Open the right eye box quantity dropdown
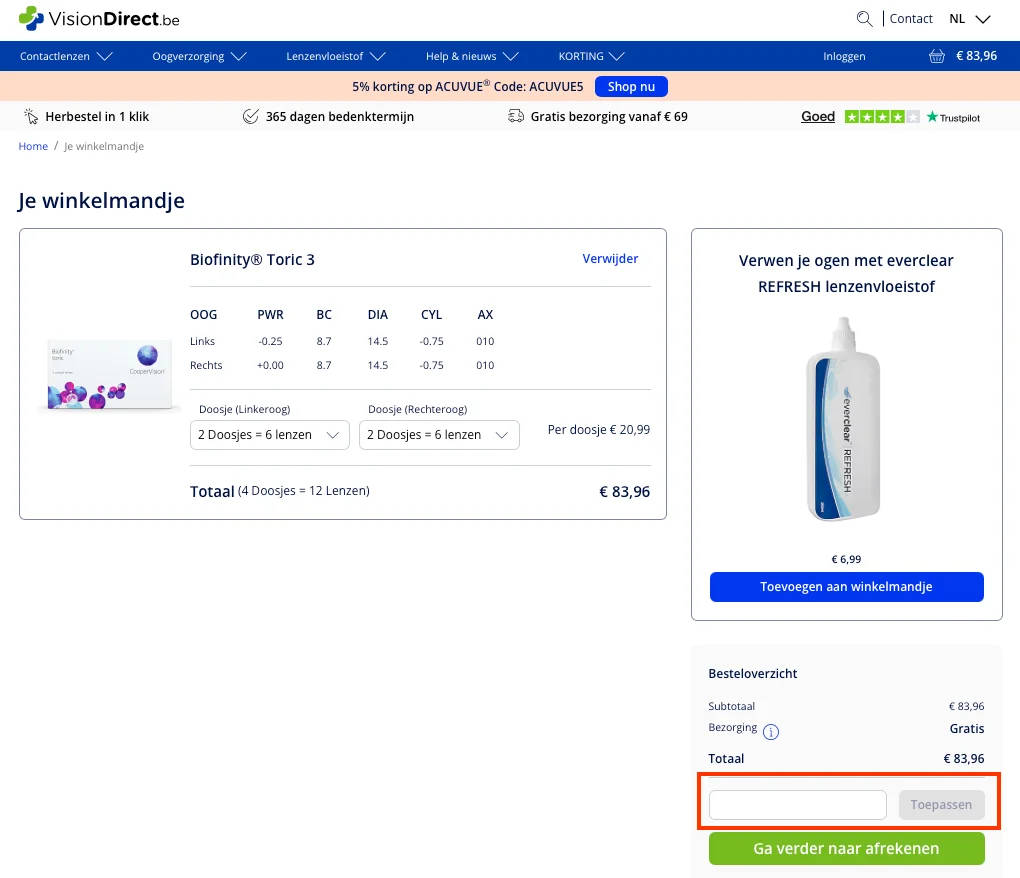 point(439,435)
